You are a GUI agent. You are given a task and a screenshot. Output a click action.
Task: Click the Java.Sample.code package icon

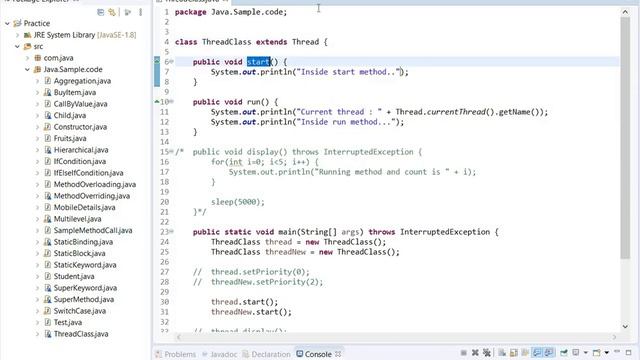pos(38,69)
